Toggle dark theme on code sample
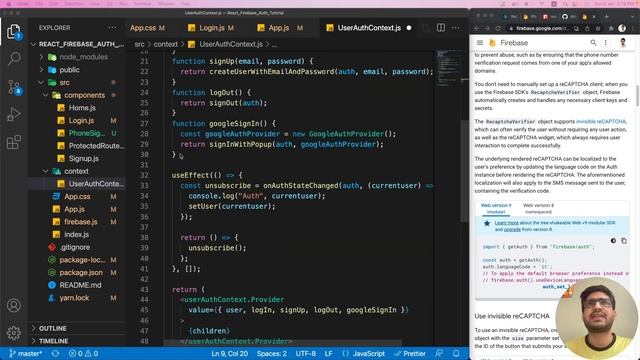 click(x=613, y=241)
